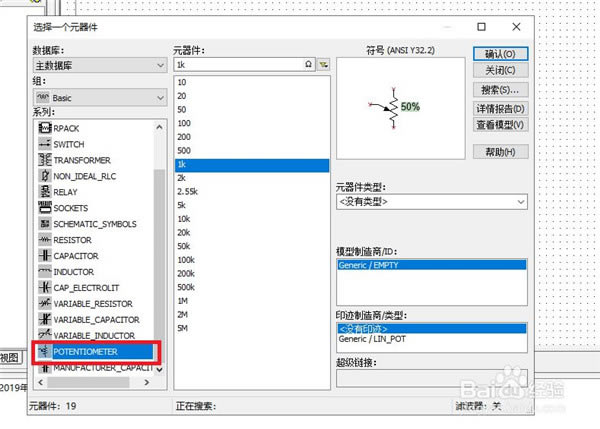Viewport: 600px width, 429px height.
Task: Select the VARIABLE_RESISTOR family icon
Action: pos(45,303)
